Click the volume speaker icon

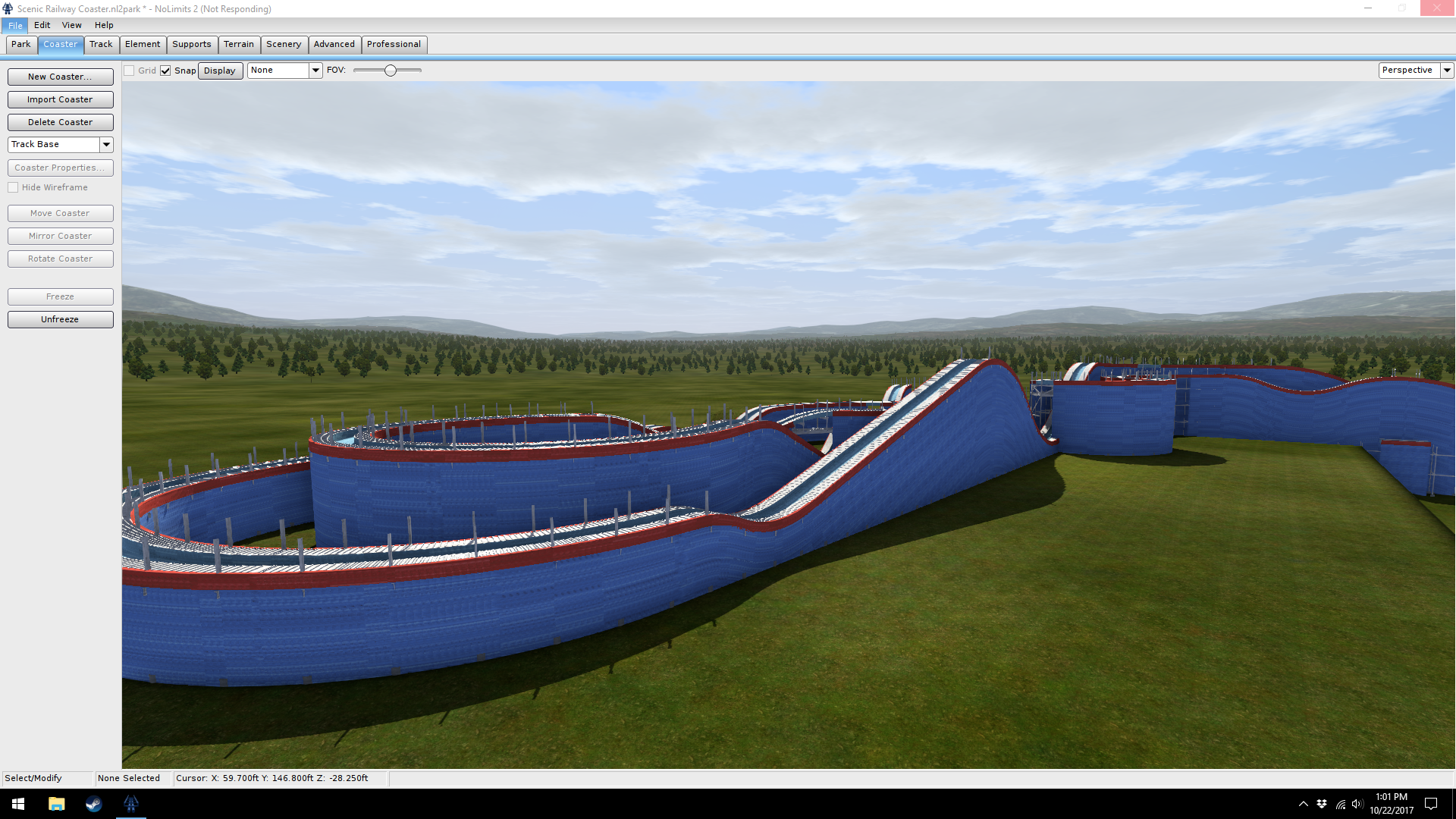1357,804
